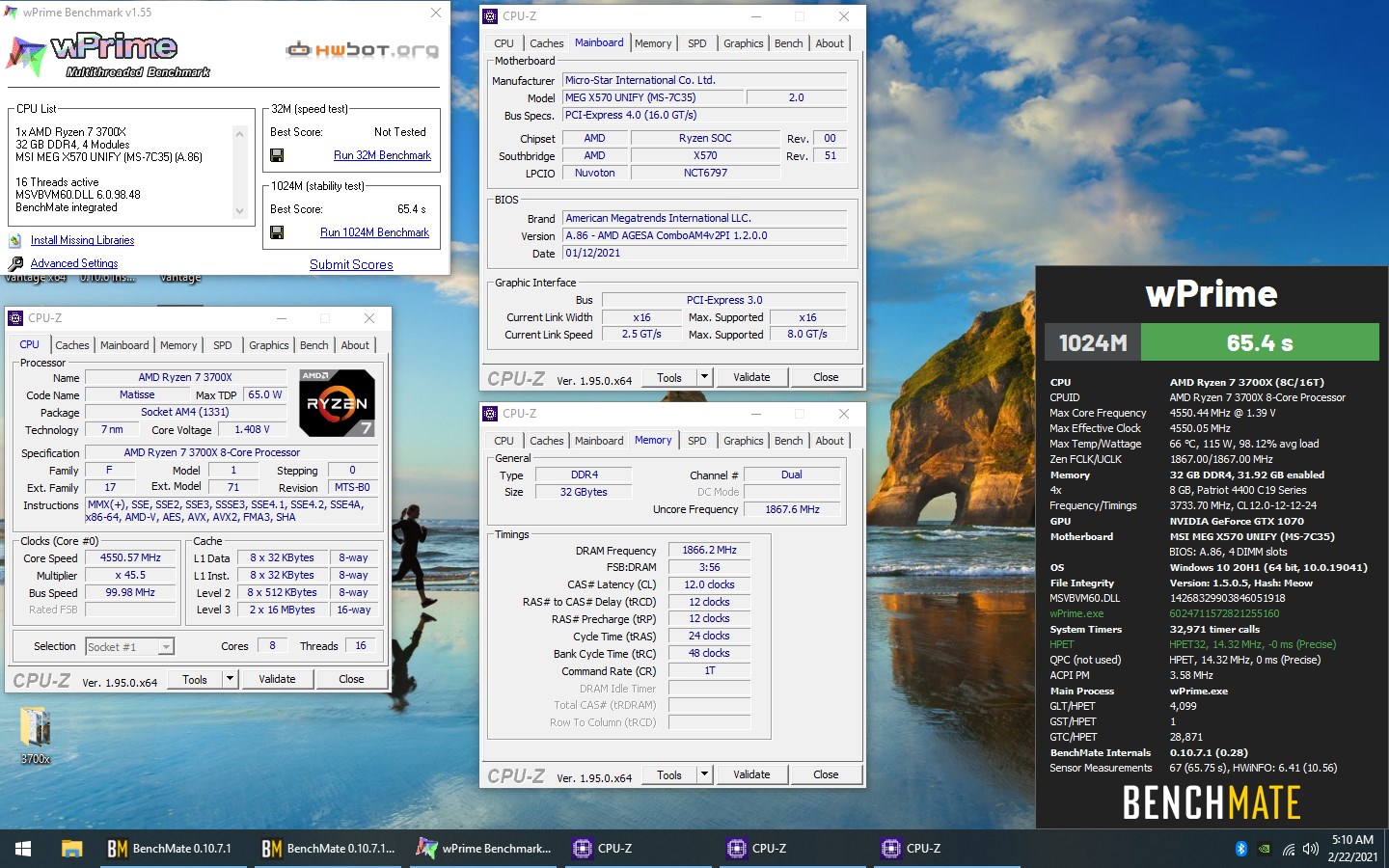This screenshot has height=868, width=1389.
Task: Open Graphics tab in the Memory window
Action: pos(744,441)
